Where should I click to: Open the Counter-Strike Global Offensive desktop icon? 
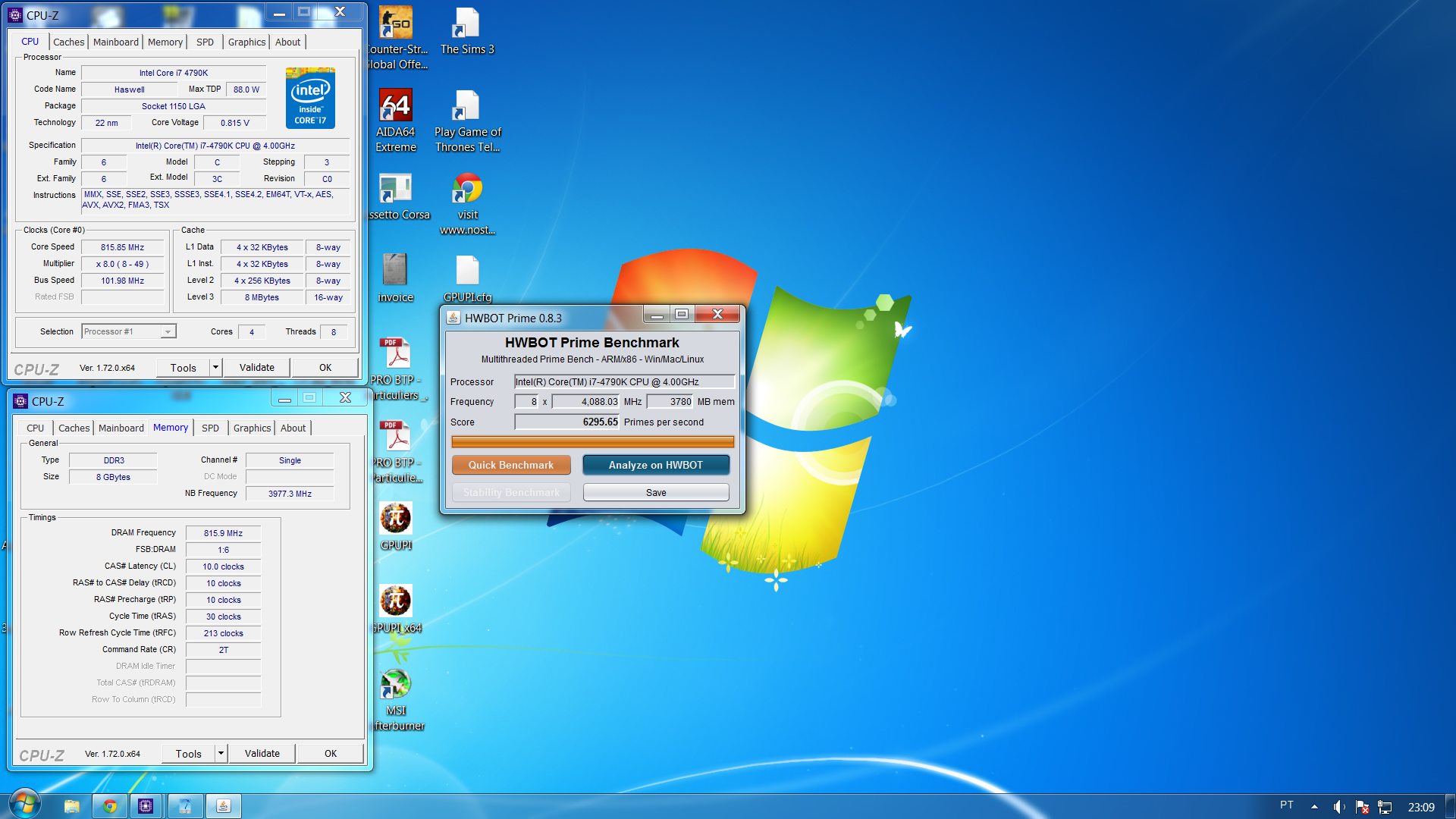coord(396,38)
